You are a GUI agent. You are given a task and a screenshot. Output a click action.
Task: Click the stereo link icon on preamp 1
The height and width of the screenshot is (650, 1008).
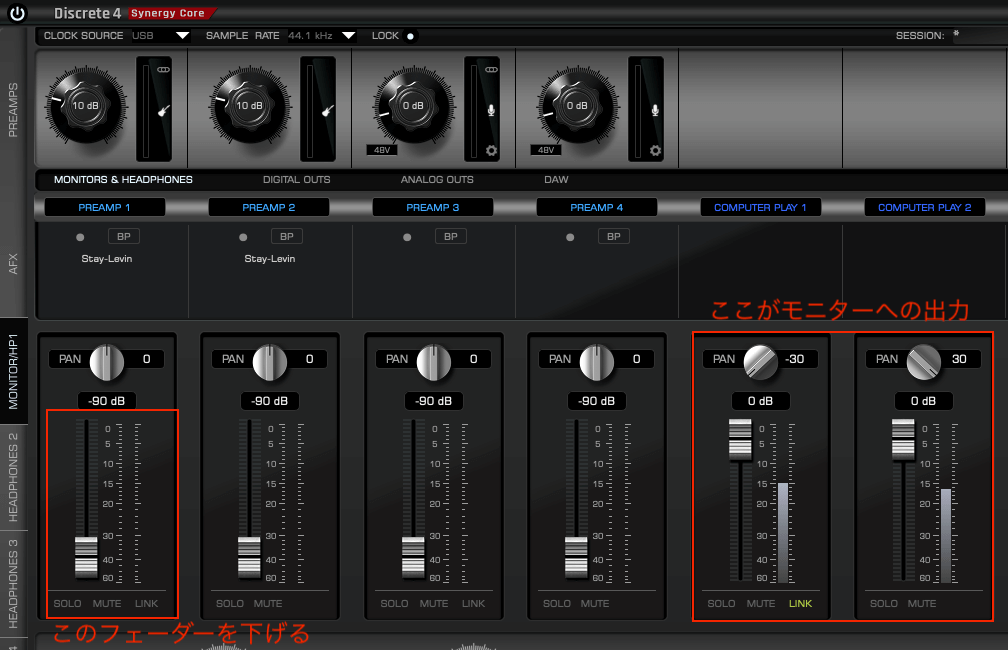pyautogui.click(x=163, y=69)
